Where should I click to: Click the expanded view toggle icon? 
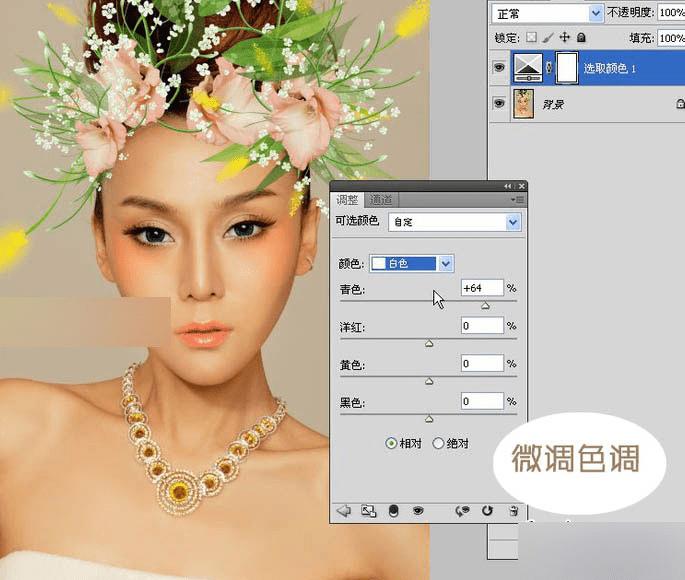tap(368, 511)
